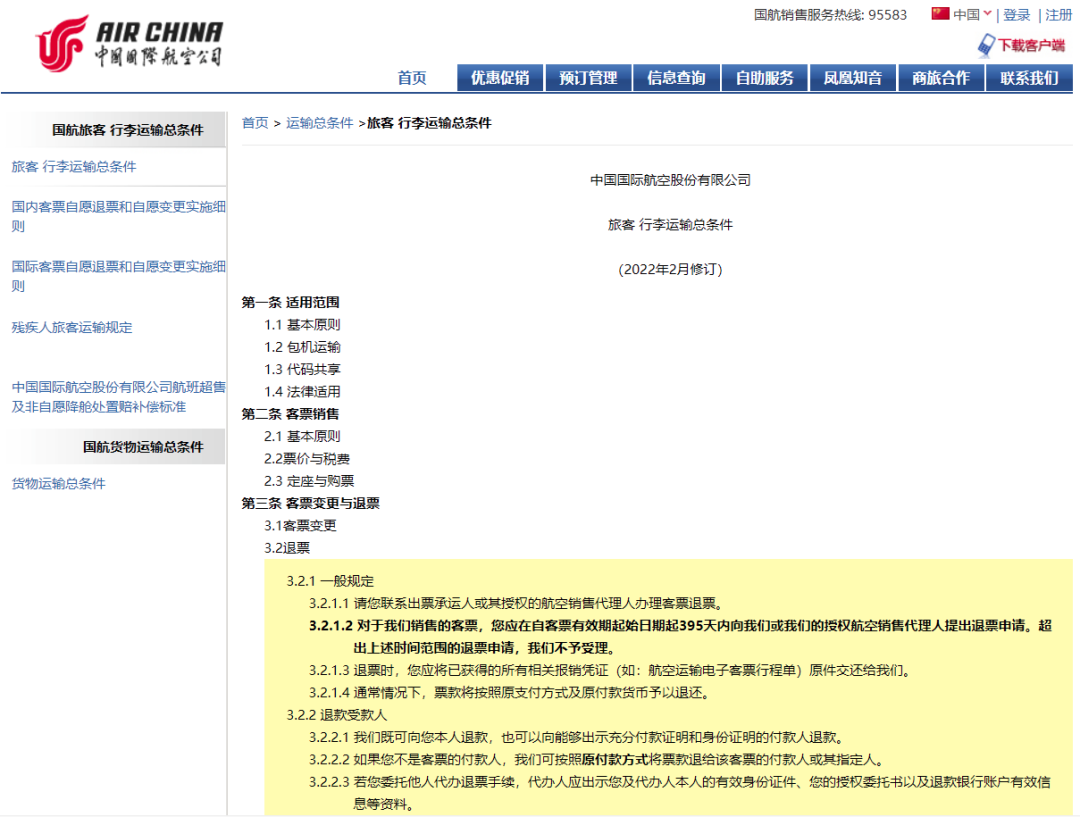Open the 中国 region dropdown arrow
The height and width of the screenshot is (817, 1080).
tap(987, 14)
